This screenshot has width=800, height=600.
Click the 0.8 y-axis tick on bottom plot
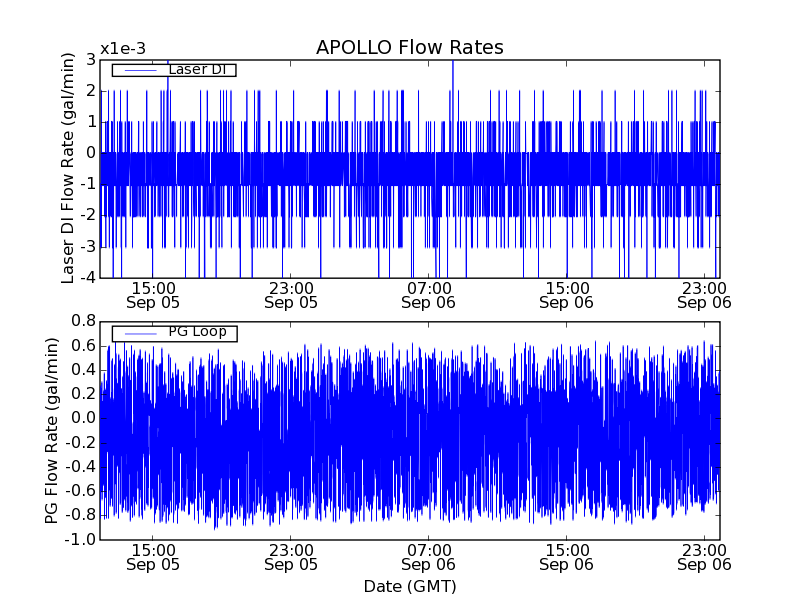(x=81, y=321)
